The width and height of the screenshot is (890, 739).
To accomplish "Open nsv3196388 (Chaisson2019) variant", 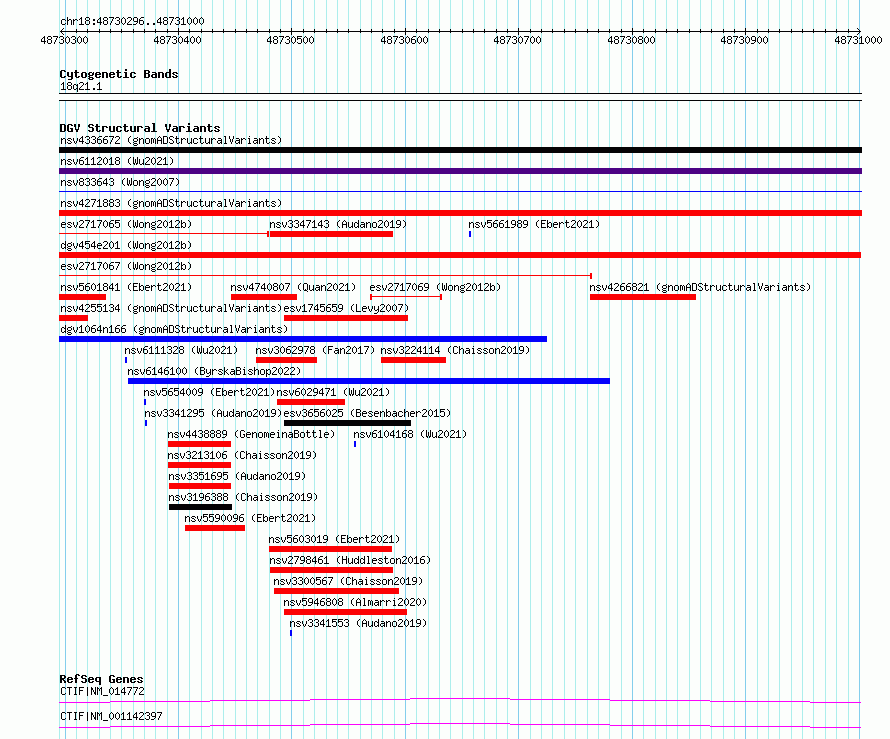I will tap(243, 497).
